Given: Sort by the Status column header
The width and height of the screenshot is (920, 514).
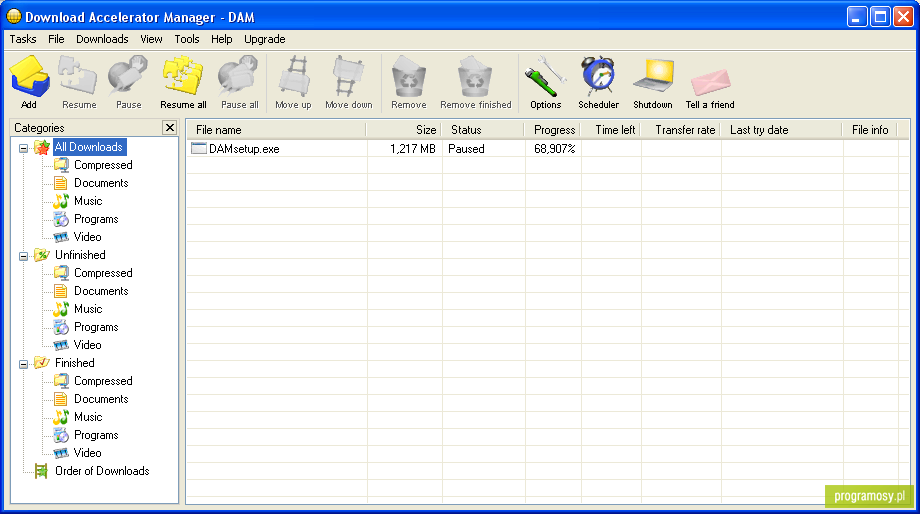Looking at the screenshot, I should (x=482, y=130).
